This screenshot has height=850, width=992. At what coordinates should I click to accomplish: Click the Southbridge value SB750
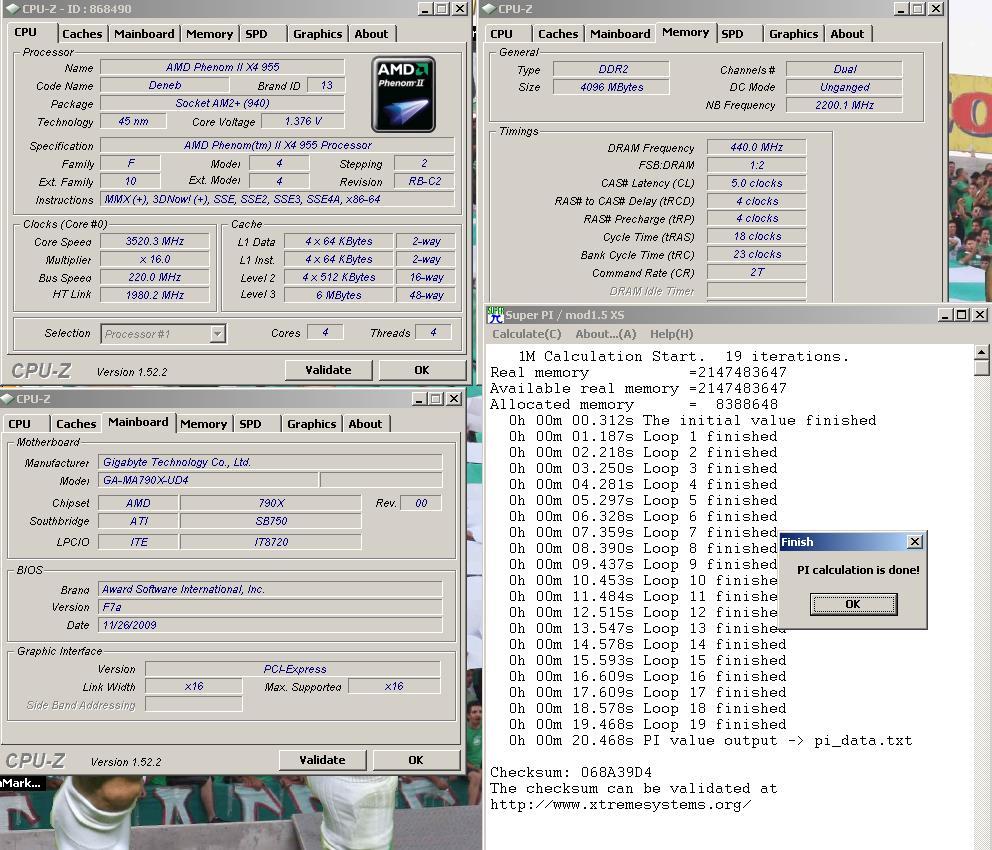tap(271, 521)
